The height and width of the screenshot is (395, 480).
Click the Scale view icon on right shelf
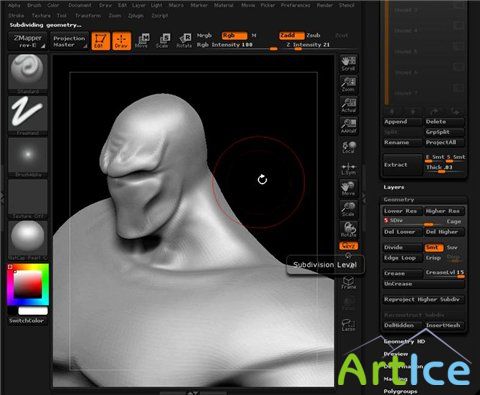coord(348,209)
